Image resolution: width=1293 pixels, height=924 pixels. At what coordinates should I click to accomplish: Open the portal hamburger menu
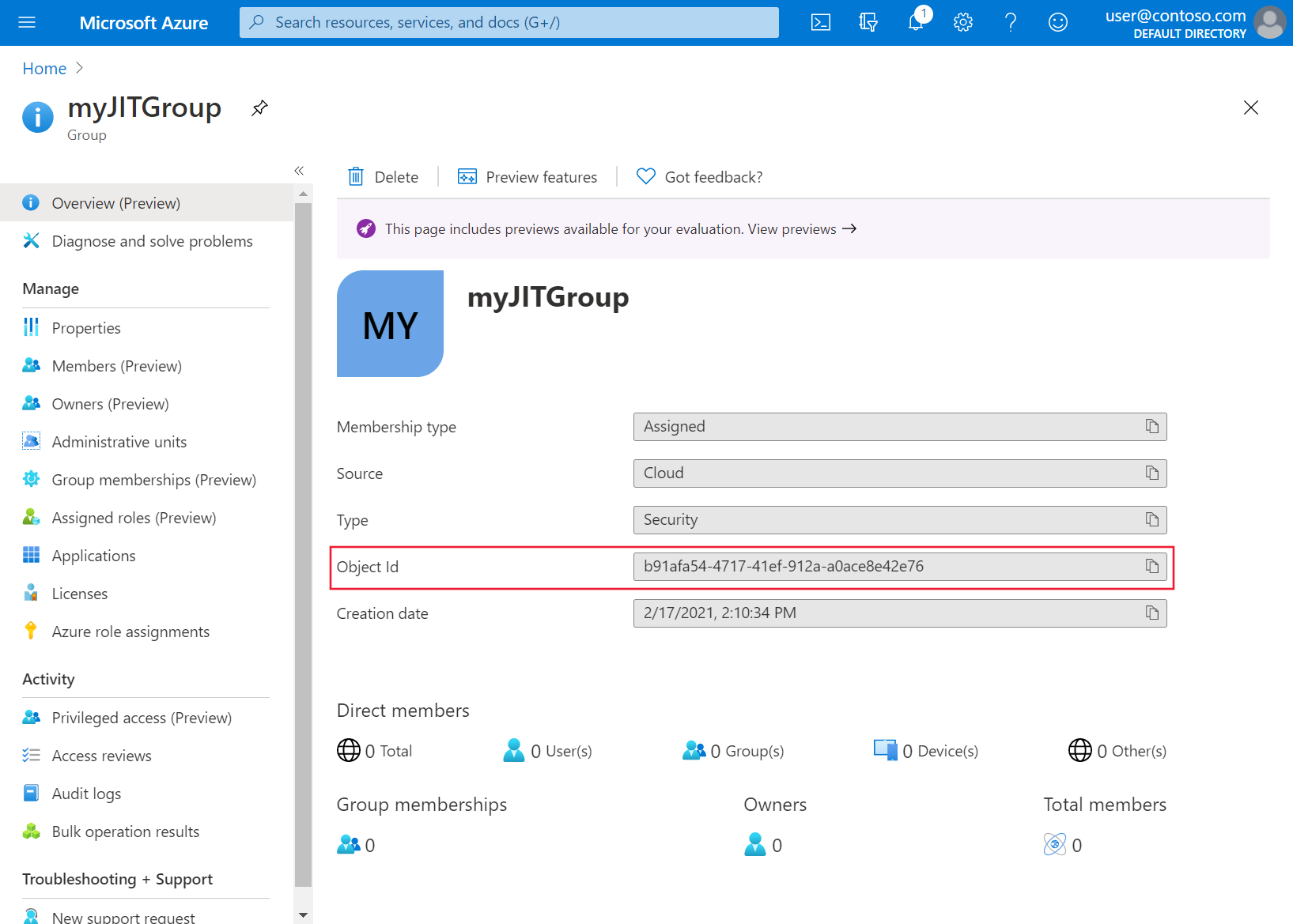[27, 22]
